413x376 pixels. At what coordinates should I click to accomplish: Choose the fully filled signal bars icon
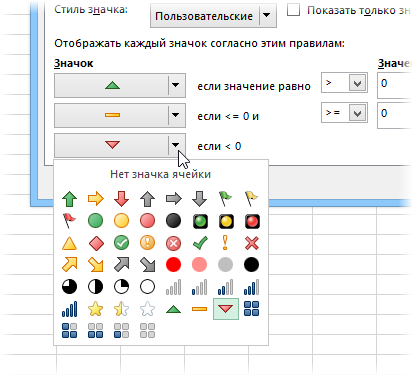tap(70, 309)
